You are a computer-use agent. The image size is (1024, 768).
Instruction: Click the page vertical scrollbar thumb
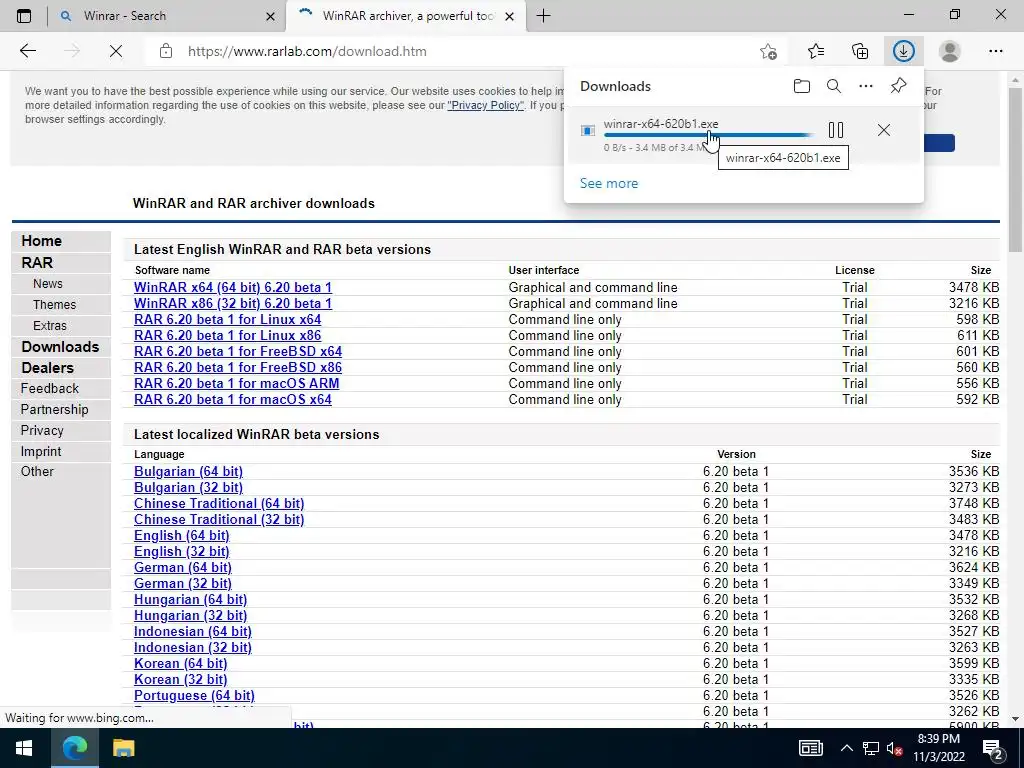[x=1015, y=170]
